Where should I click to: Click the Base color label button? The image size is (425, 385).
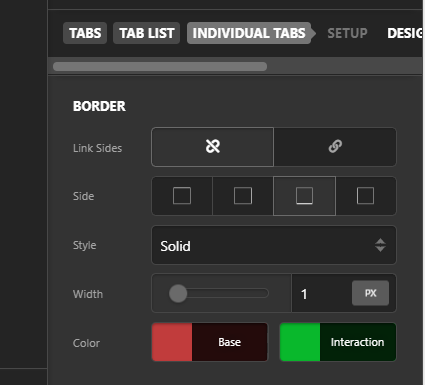click(230, 342)
